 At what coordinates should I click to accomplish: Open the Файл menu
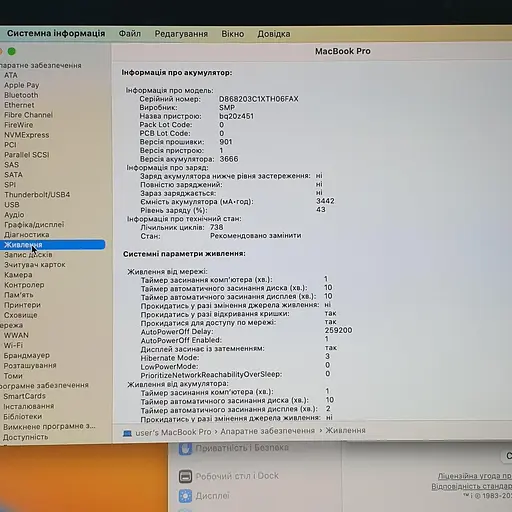130,34
